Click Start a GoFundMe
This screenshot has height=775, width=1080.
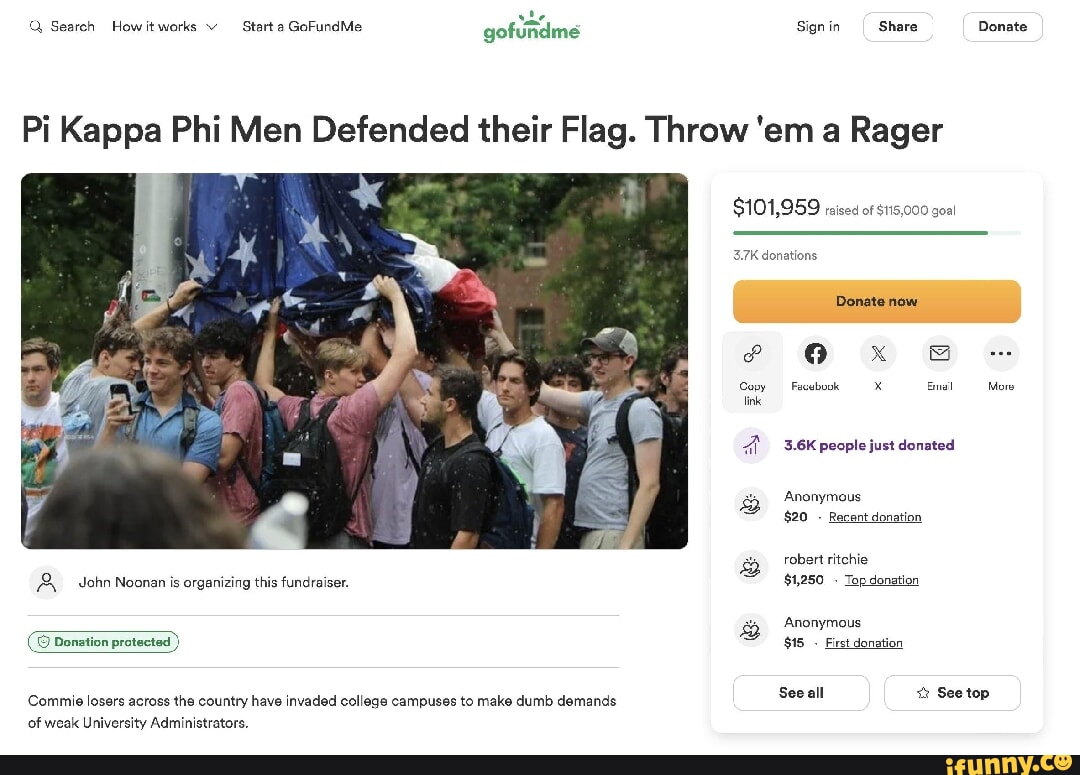click(x=302, y=27)
